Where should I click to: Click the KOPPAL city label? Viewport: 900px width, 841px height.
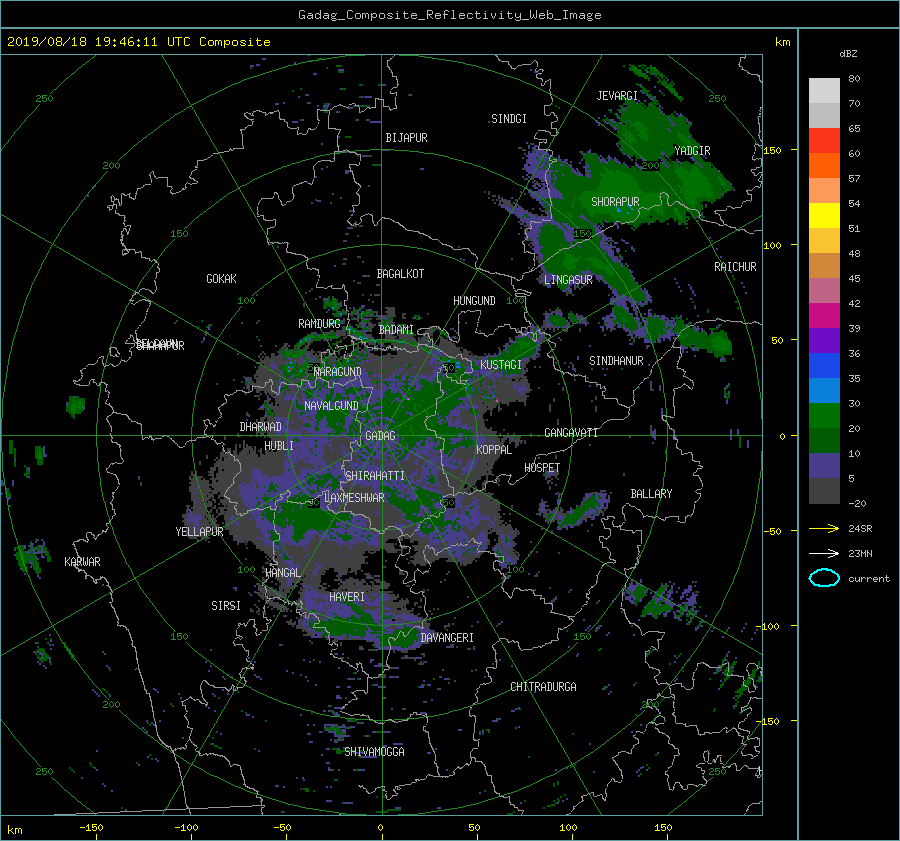[494, 450]
